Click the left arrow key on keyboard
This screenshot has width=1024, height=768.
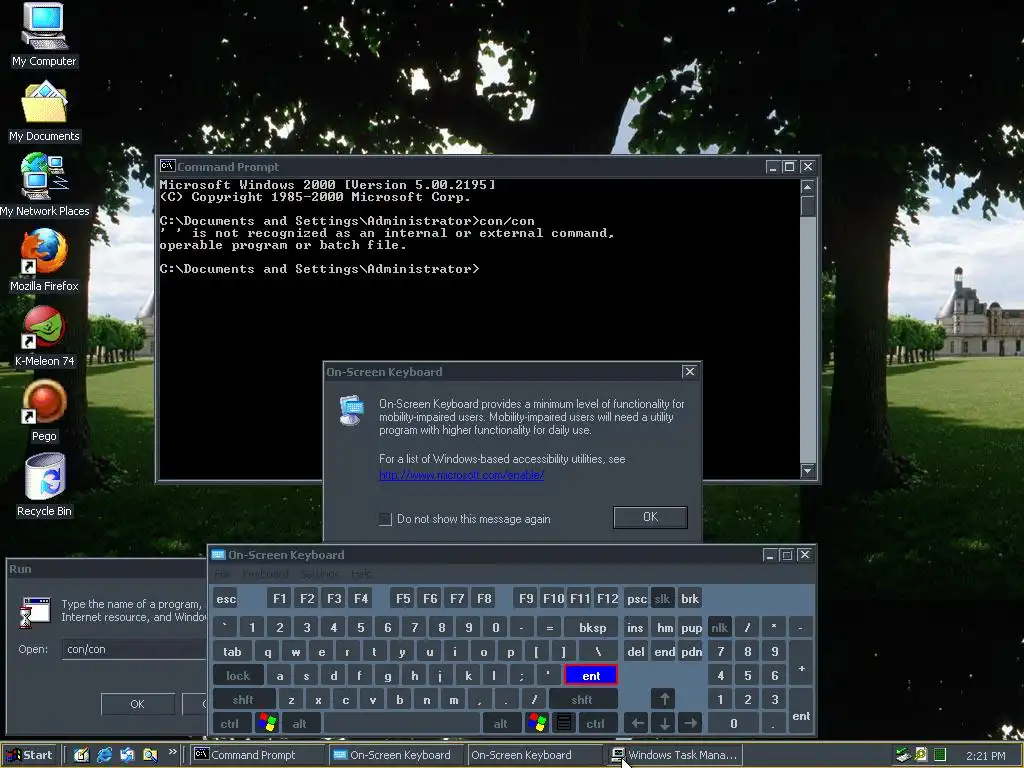(637, 723)
